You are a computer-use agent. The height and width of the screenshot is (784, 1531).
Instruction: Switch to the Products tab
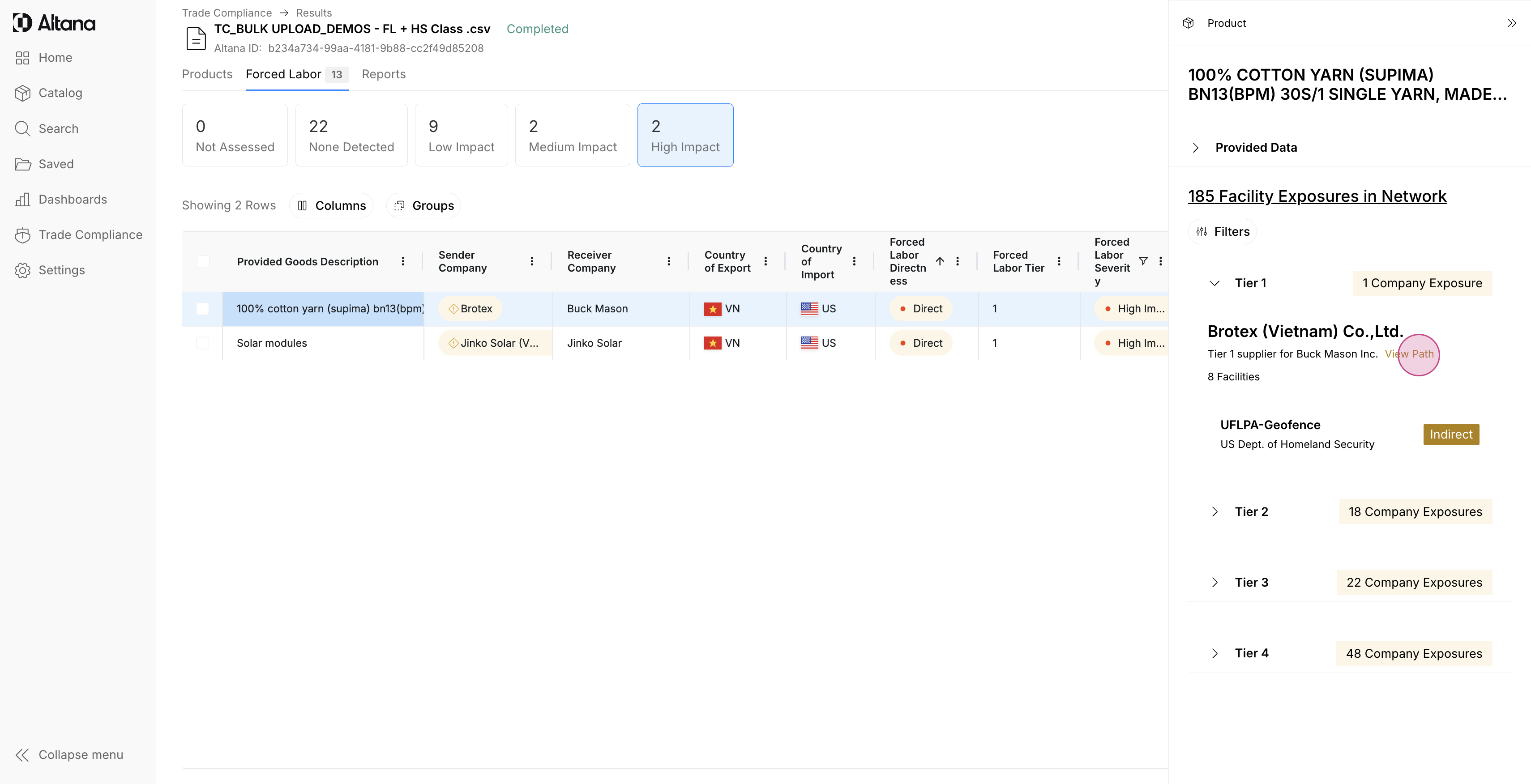tap(207, 74)
